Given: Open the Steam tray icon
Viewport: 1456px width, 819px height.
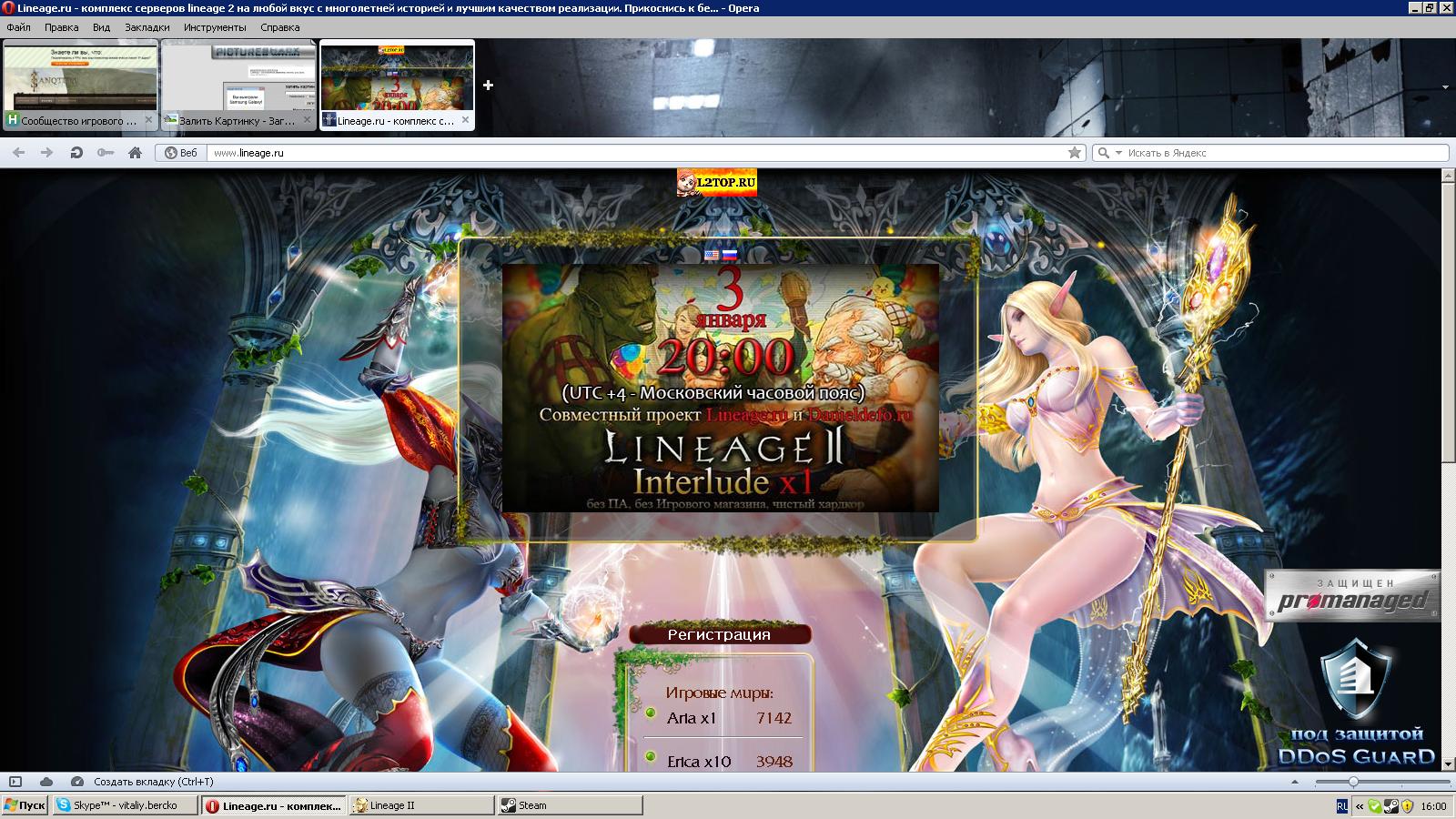Looking at the screenshot, I should (1390, 806).
